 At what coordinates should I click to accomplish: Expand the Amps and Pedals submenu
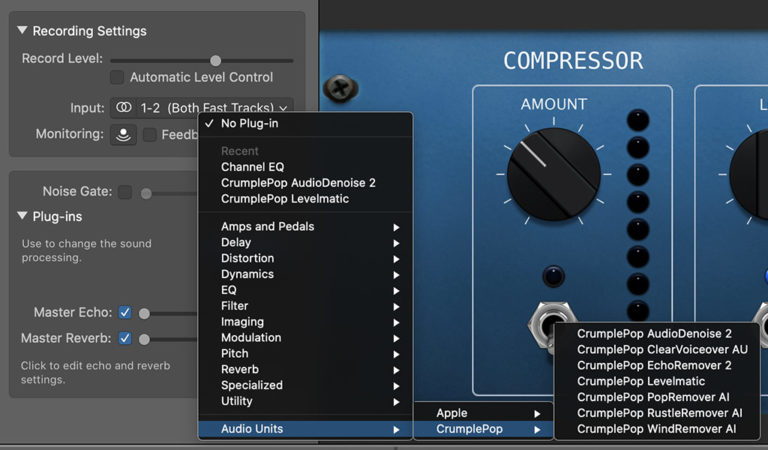306,227
